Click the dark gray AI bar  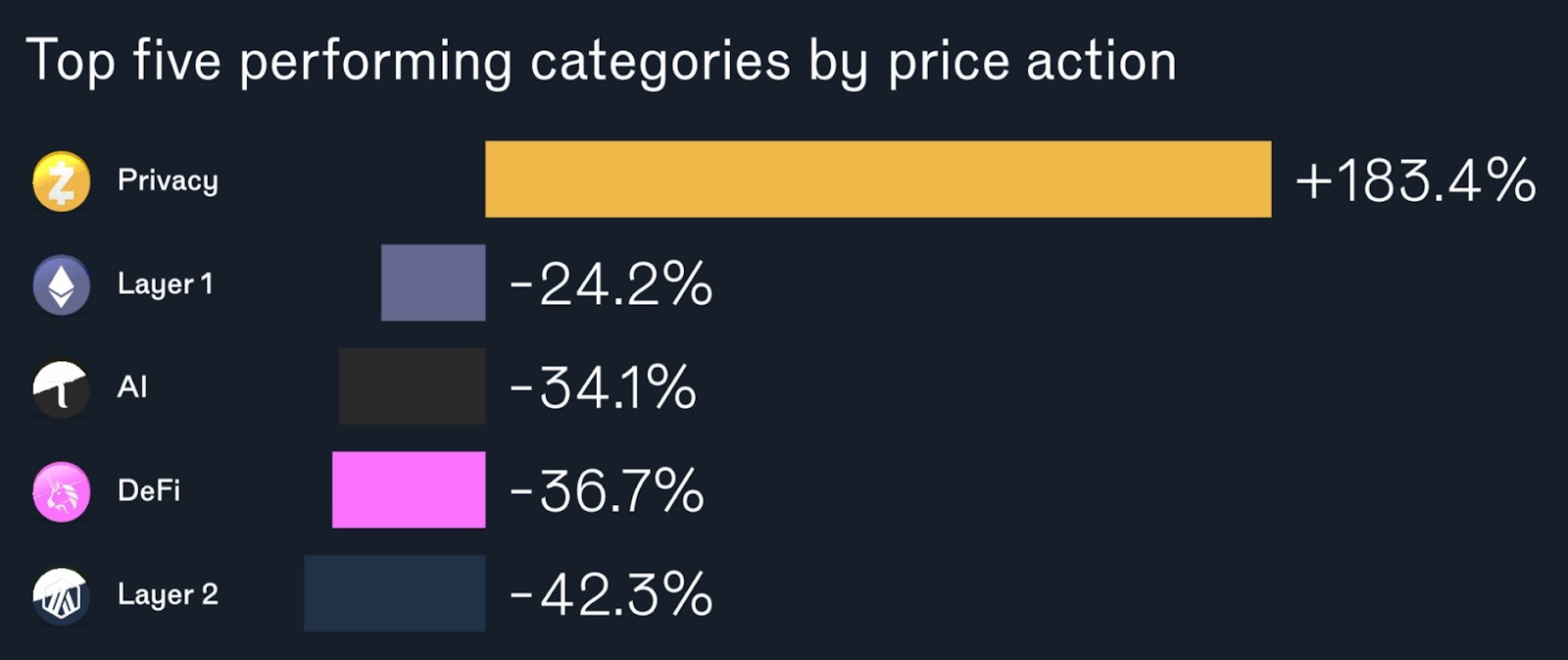coord(412,386)
